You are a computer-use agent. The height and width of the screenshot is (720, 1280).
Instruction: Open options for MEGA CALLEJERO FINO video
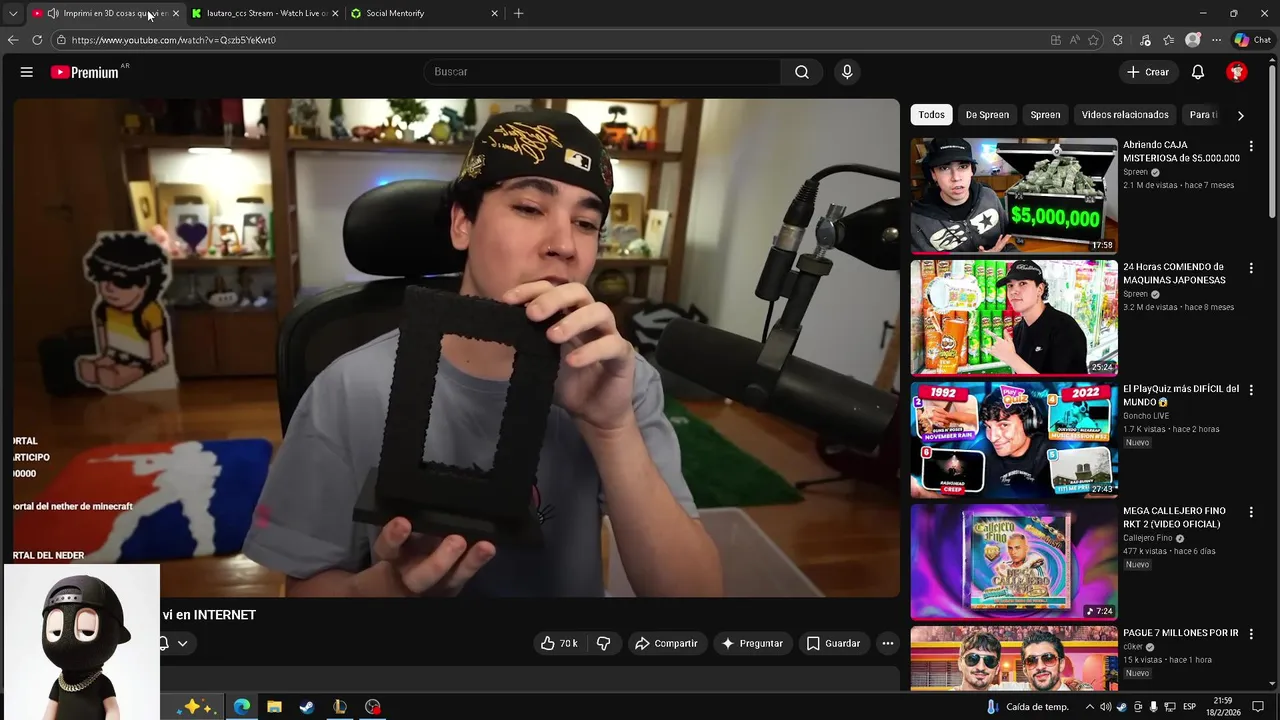(1251, 512)
